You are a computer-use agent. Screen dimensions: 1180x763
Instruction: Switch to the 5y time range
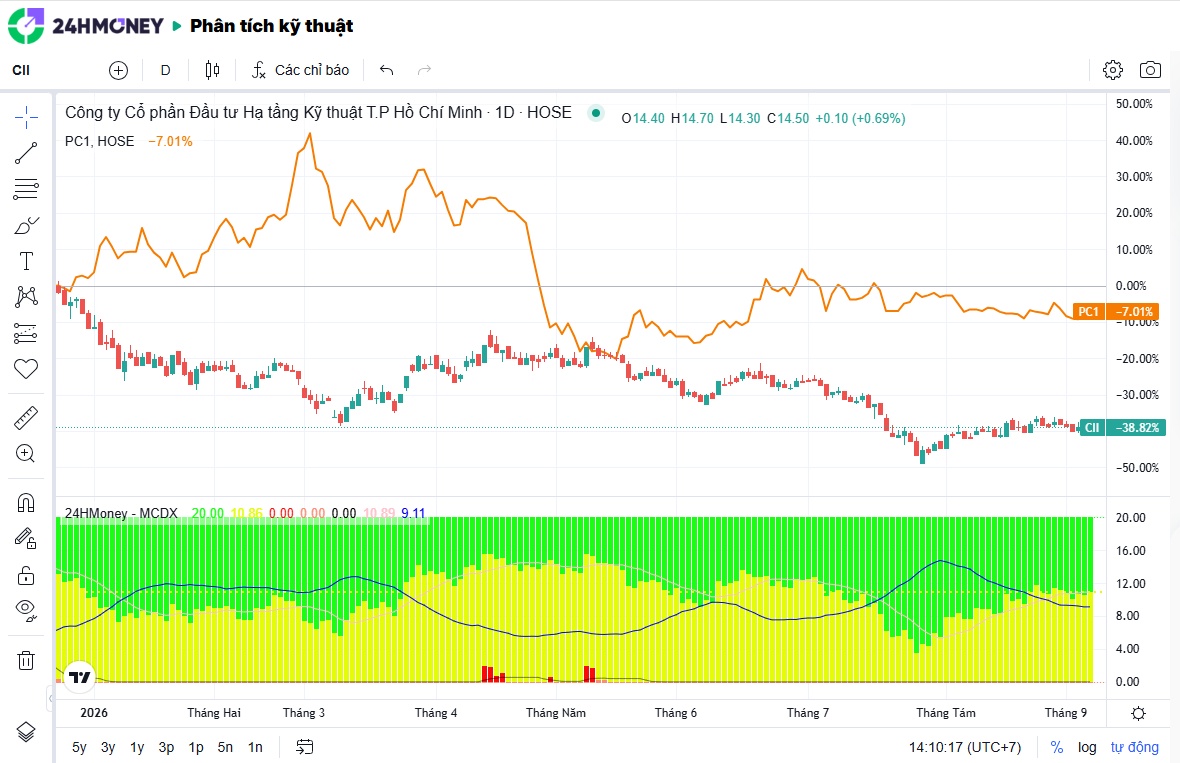click(x=79, y=747)
